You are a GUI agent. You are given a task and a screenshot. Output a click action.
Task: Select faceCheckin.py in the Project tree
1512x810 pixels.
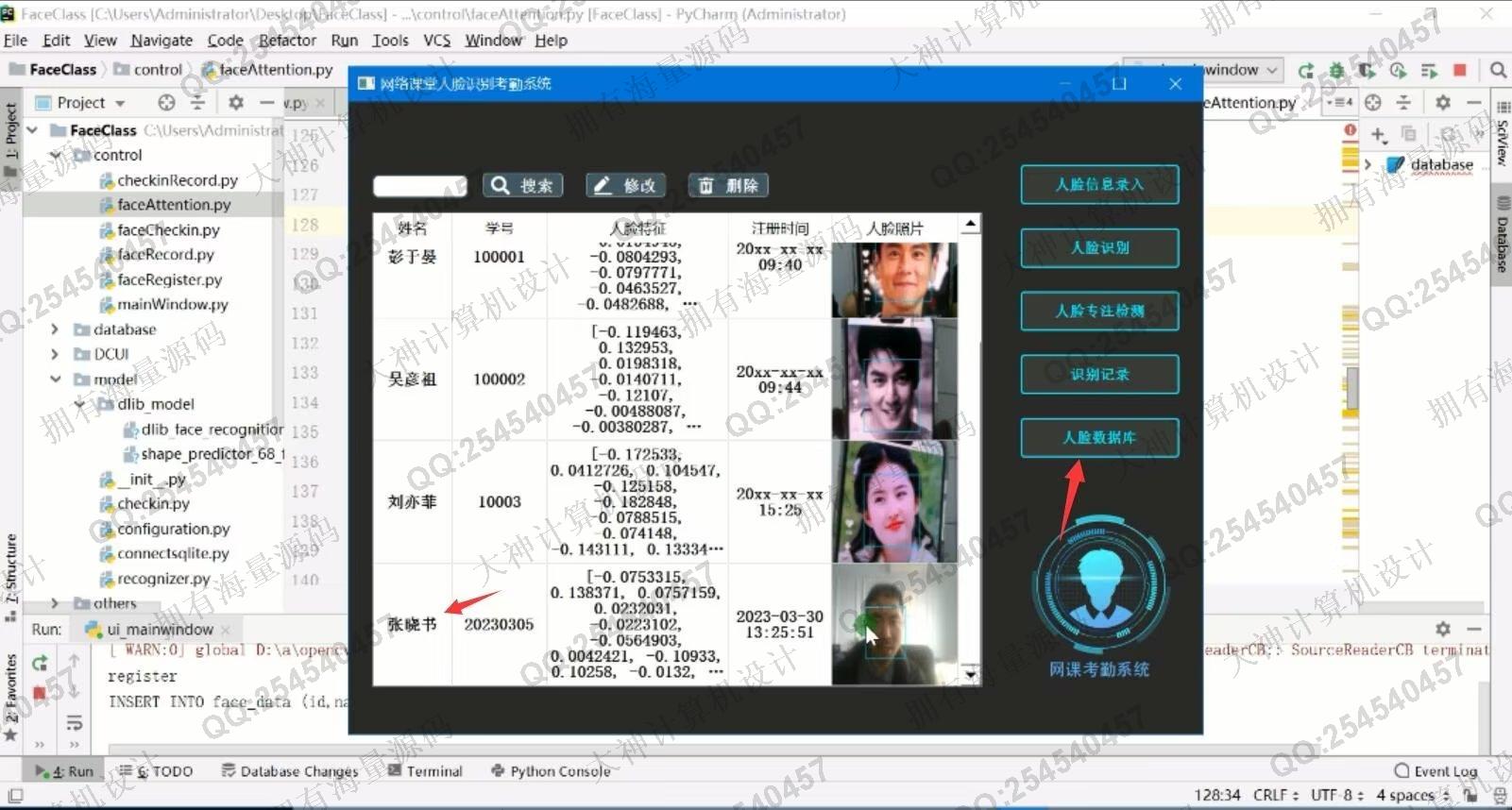click(x=168, y=229)
